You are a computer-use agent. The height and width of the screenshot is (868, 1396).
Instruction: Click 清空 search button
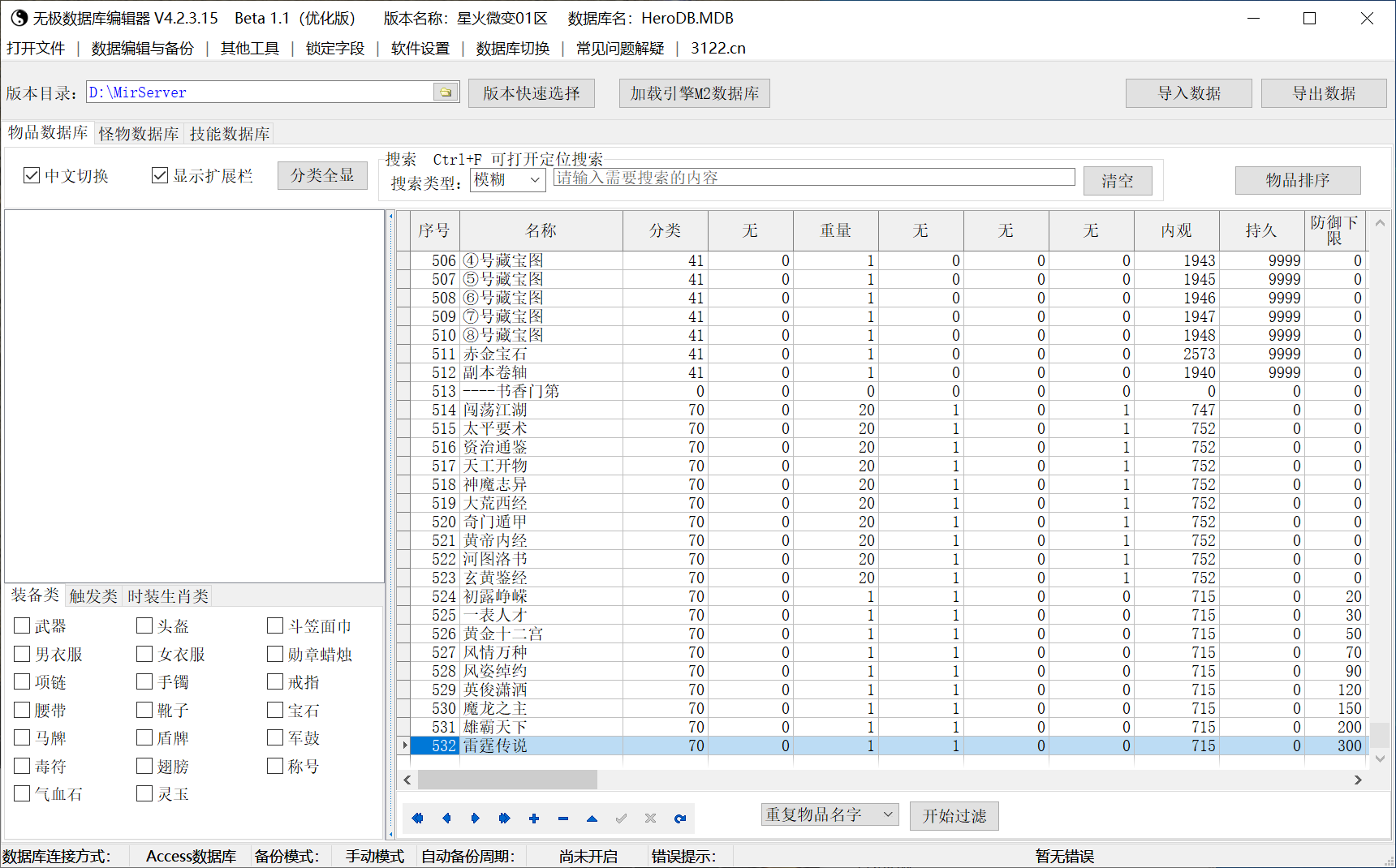coord(1118,181)
